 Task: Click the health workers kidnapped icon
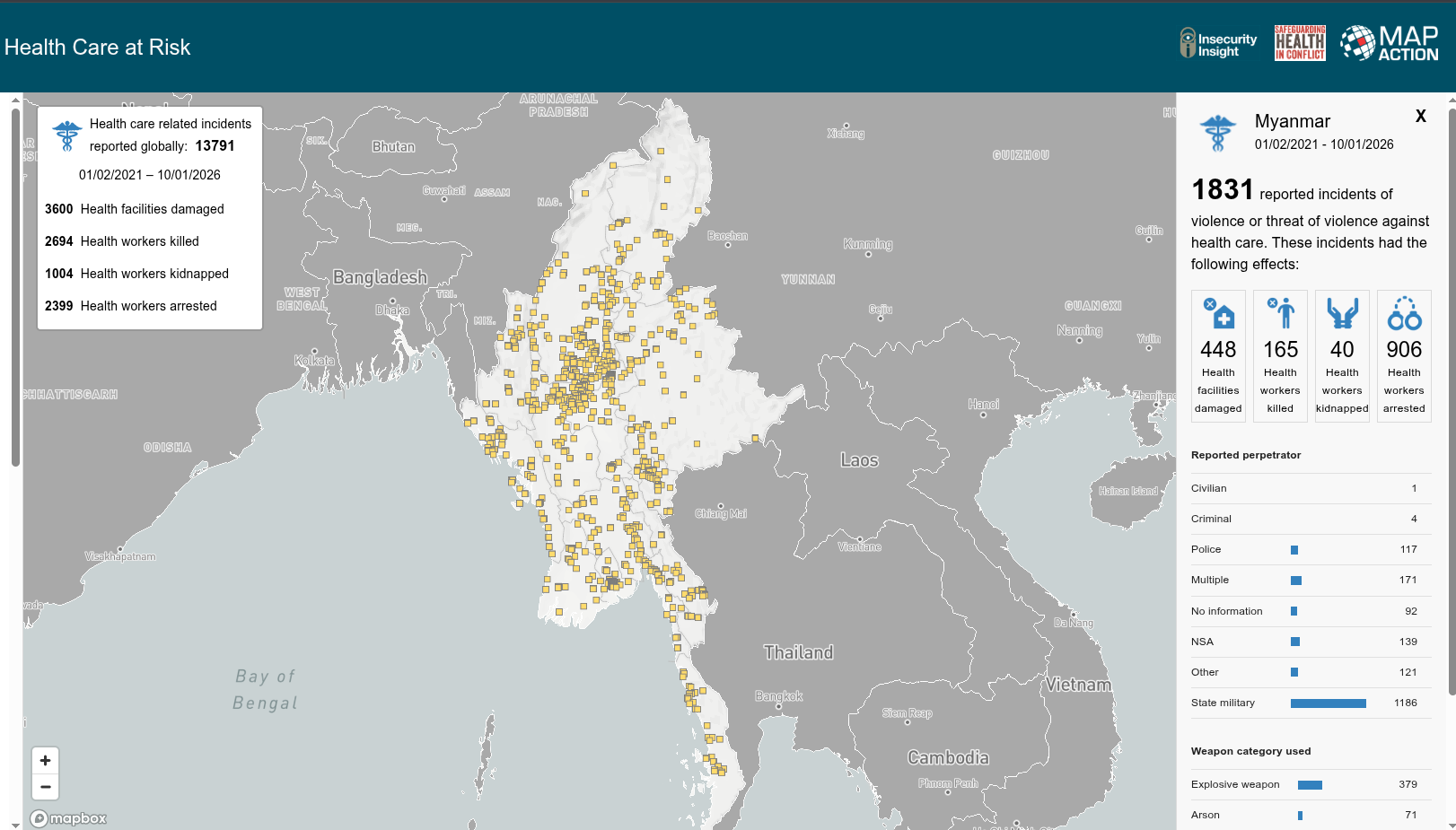[1342, 314]
